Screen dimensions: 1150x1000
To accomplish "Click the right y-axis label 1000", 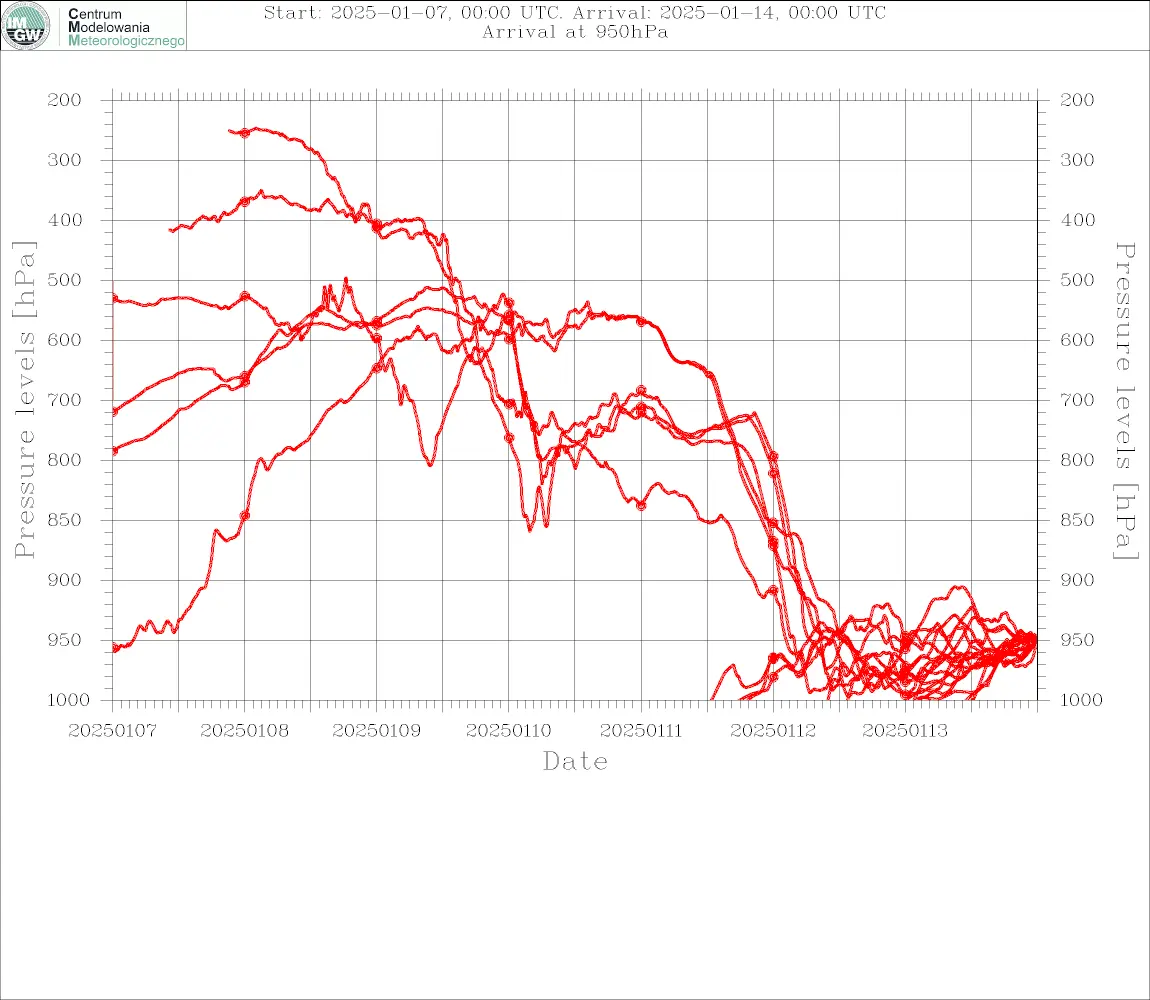I will coord(1082,700).
